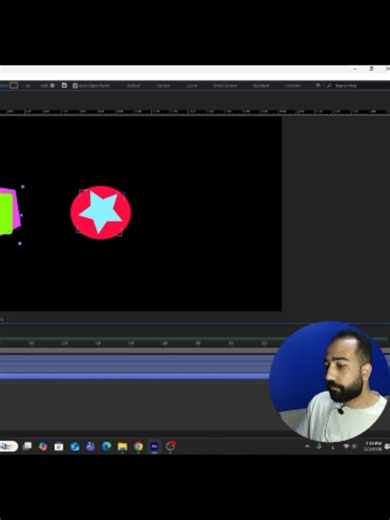Viewport: 390px width, 520px height.
Task: Open Microsoft Teams from taskbar
Action: [x=90, y=446]
